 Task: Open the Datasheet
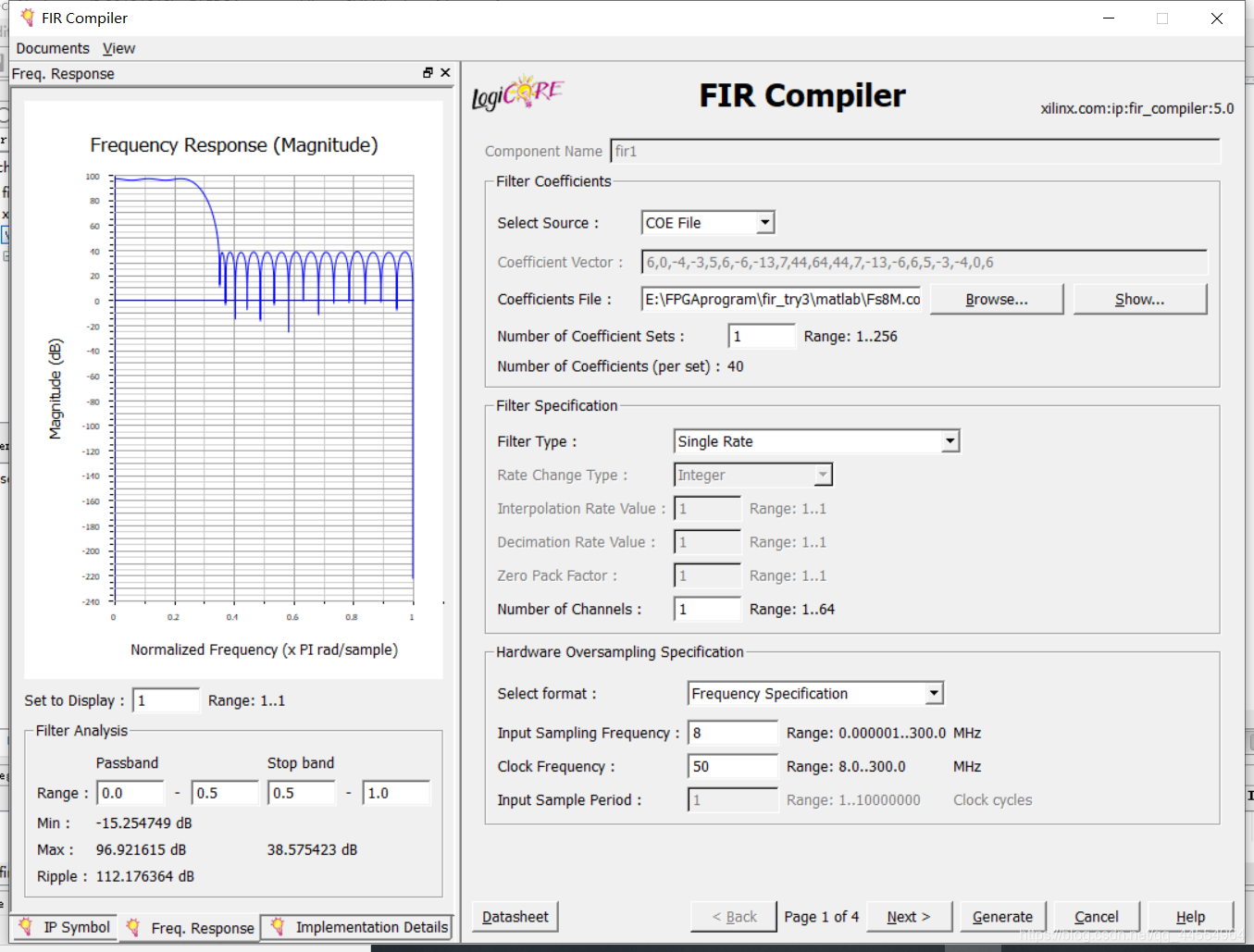coord(515,917)
